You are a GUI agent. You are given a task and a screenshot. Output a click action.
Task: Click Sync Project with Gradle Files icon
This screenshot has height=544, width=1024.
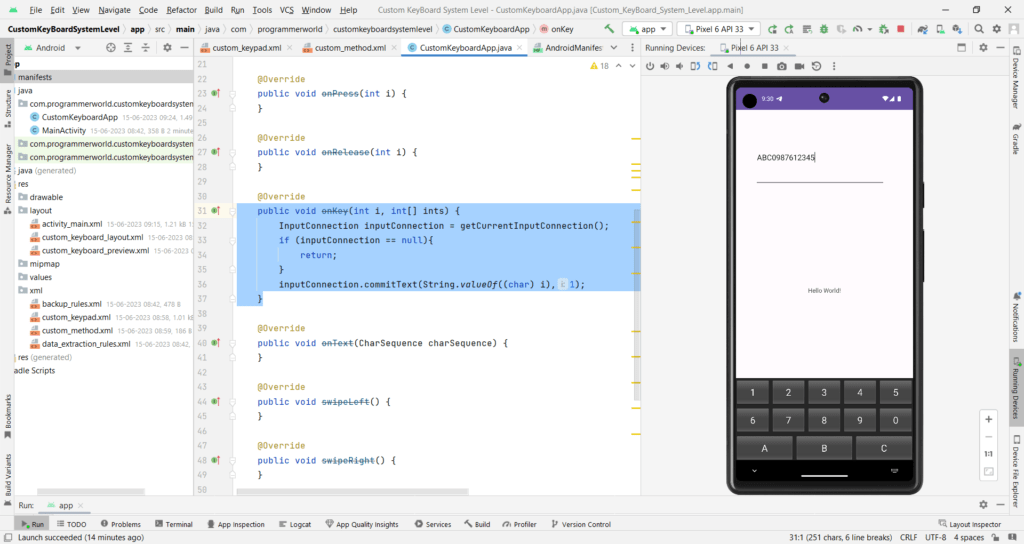click(922, 29)
